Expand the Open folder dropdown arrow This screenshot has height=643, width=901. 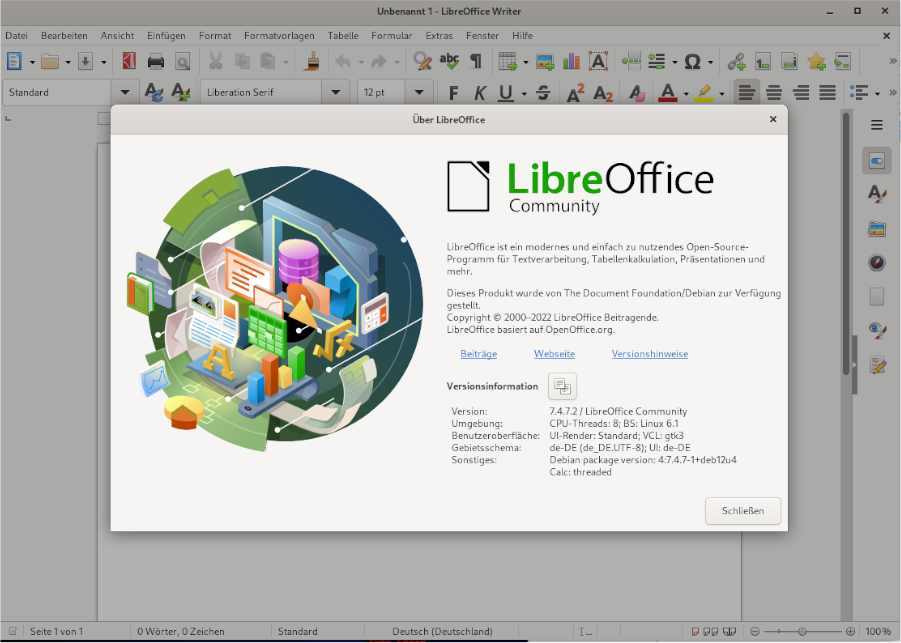point(68,62)
